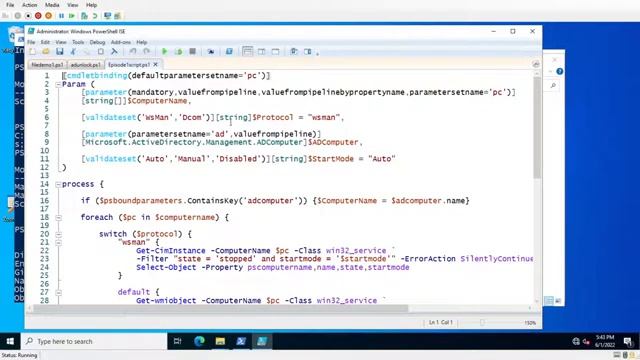Open Task View from taskbar
Image resolution: width=640 pixels, height=360 pixels.
(178, 341)
